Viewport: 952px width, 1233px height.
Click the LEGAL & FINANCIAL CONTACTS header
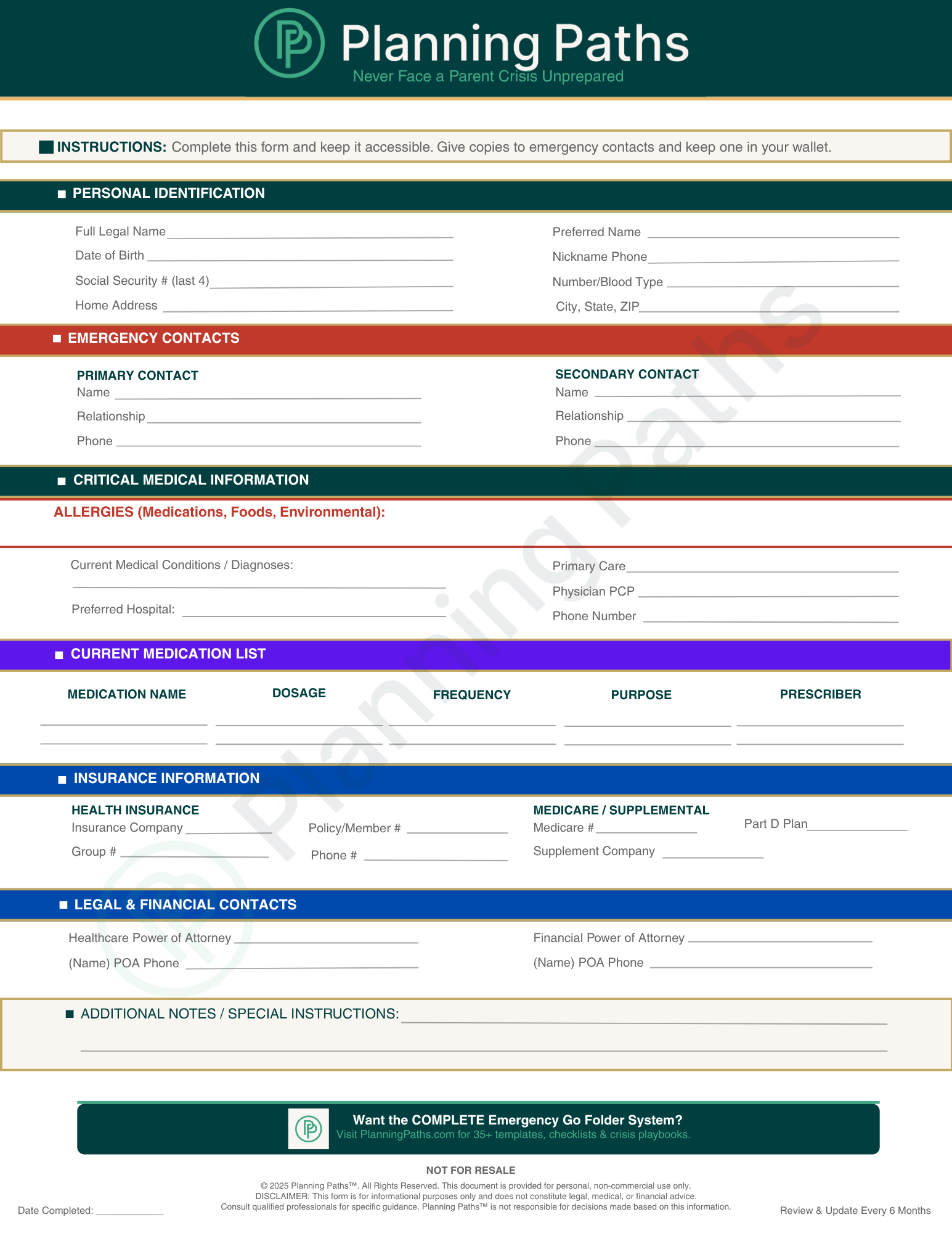pyautogui.click(x=476, y=904)
